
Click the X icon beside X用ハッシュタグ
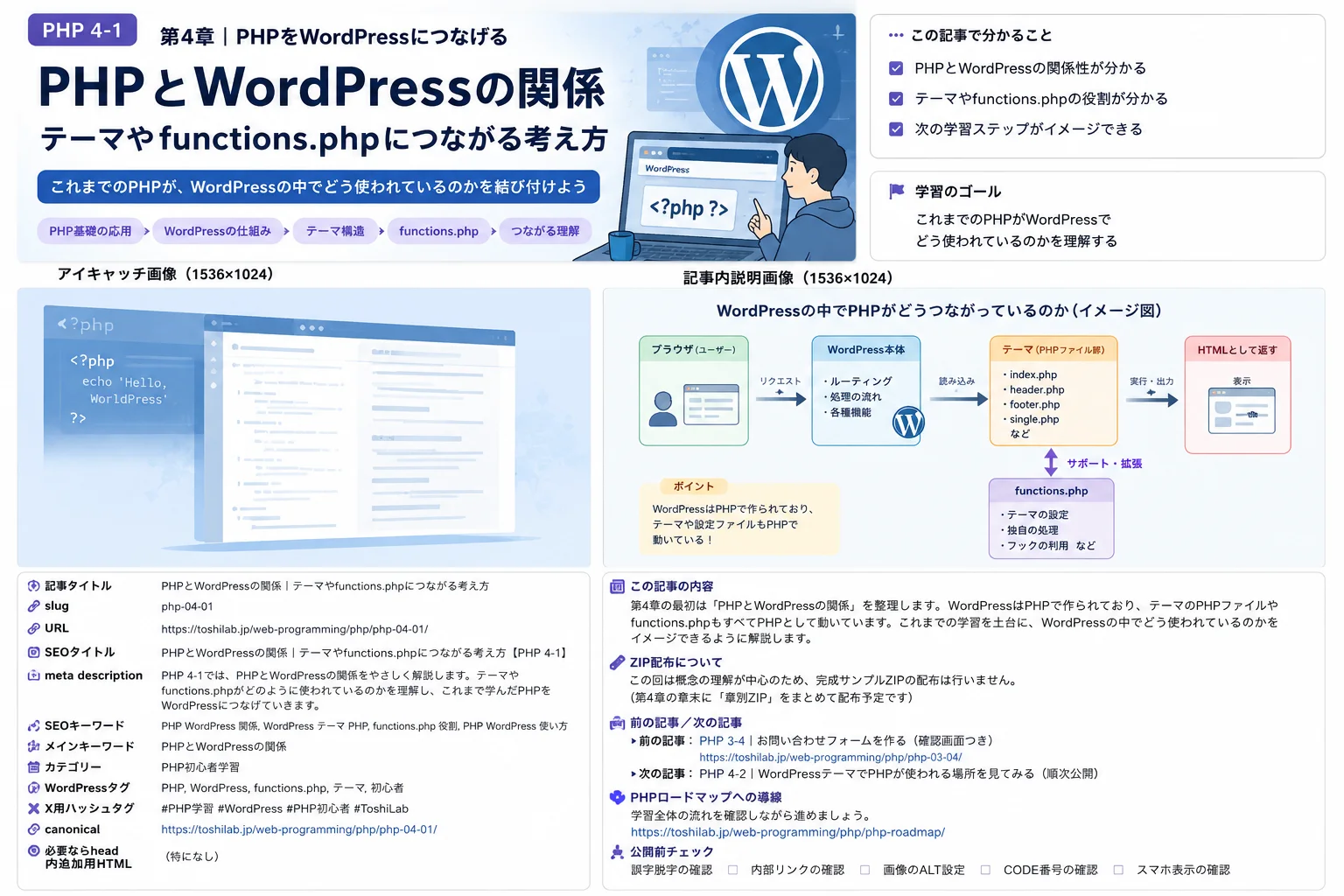(x=33, y=808)
